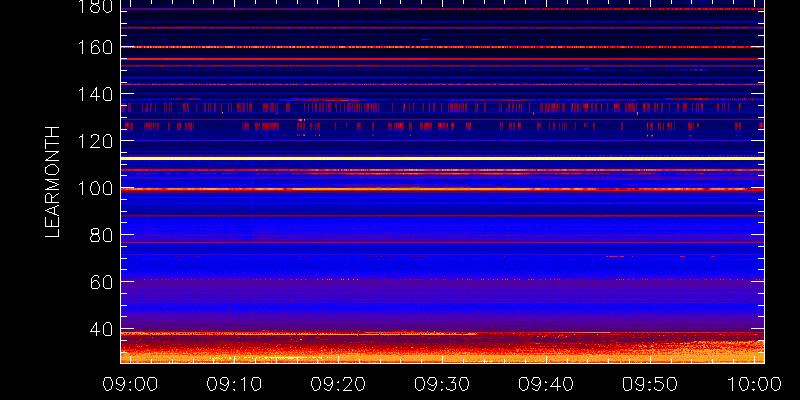Click the 09:30 time axis label
The height and width of the screenshot is (400, 800).
coord(442,384)
